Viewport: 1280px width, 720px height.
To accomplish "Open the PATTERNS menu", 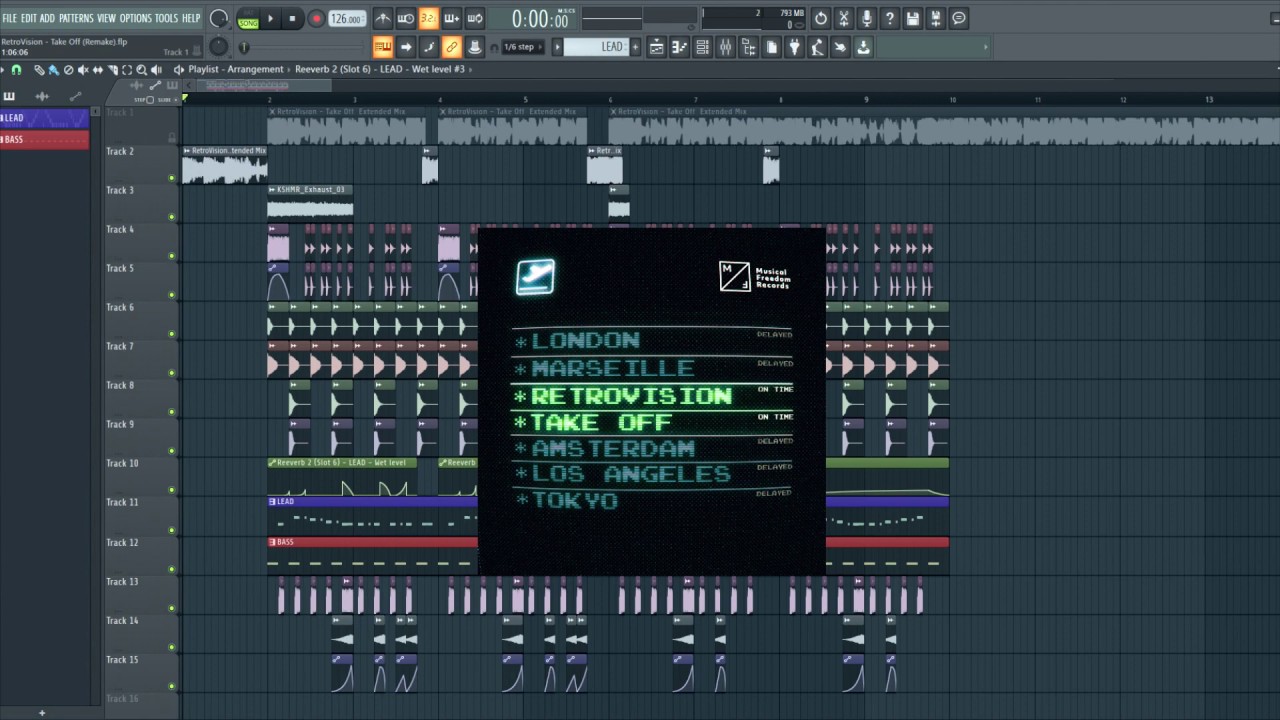I will coord(76,18).
